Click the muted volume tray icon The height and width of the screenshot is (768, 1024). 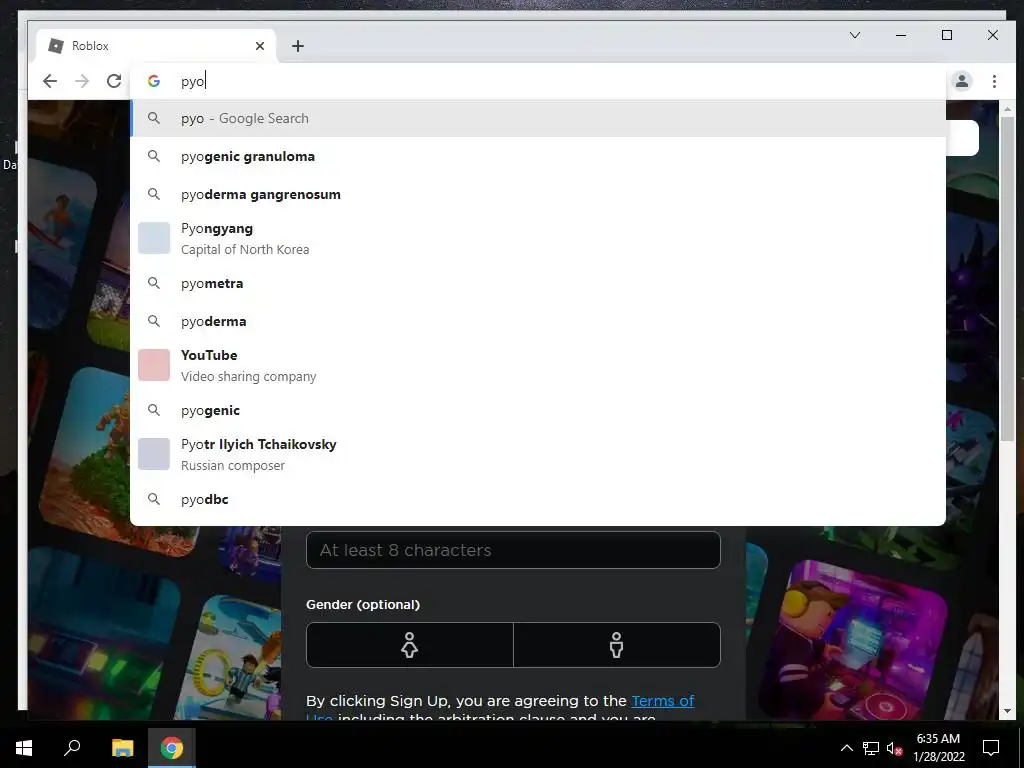coord(894,748)
